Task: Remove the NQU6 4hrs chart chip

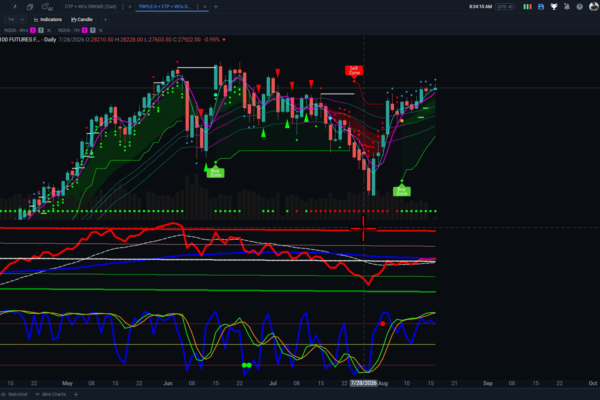Action: (x=49, y=30)
